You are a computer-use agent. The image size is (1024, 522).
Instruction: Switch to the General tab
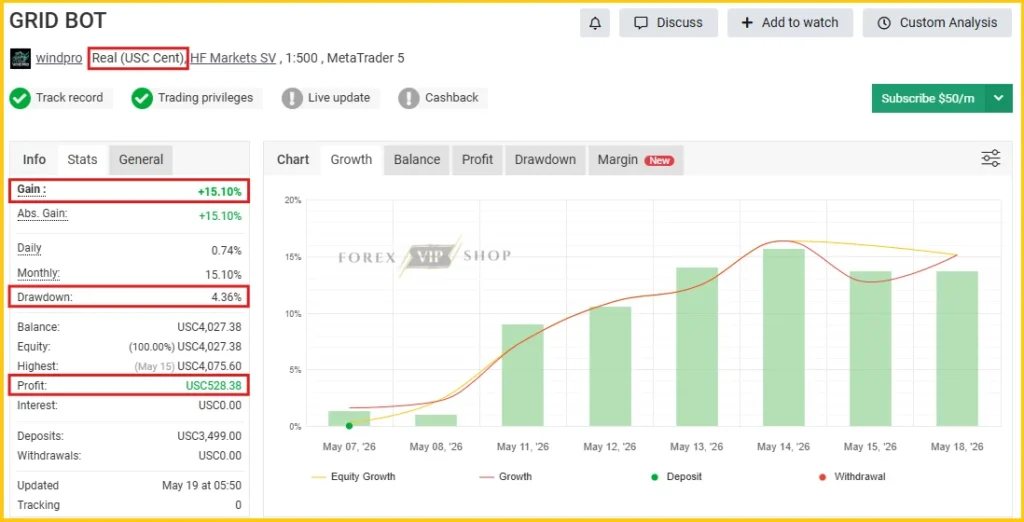pos(141,159)
